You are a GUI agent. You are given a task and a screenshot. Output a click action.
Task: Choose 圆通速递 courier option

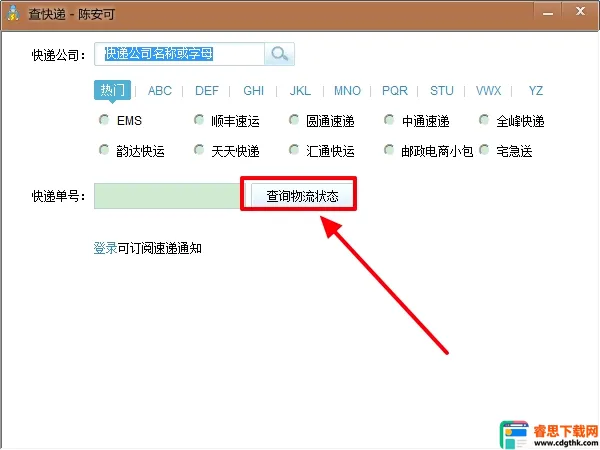coord(293,120)
